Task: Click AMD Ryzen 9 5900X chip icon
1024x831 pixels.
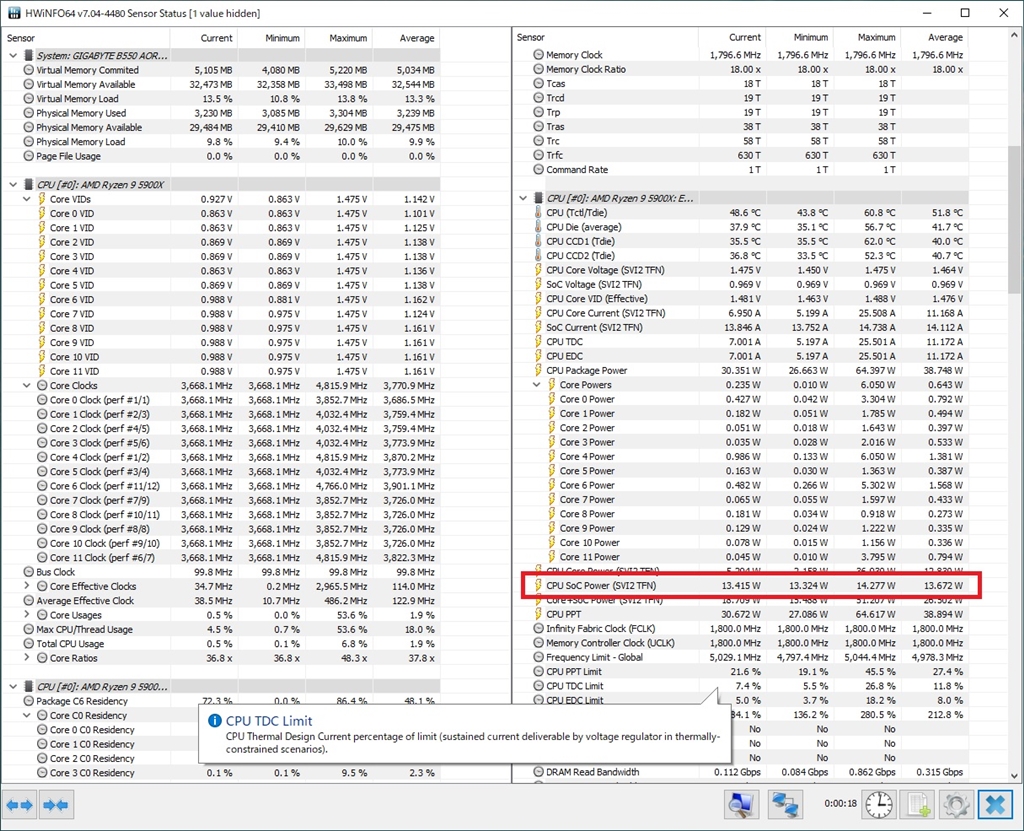Action: 29,185
